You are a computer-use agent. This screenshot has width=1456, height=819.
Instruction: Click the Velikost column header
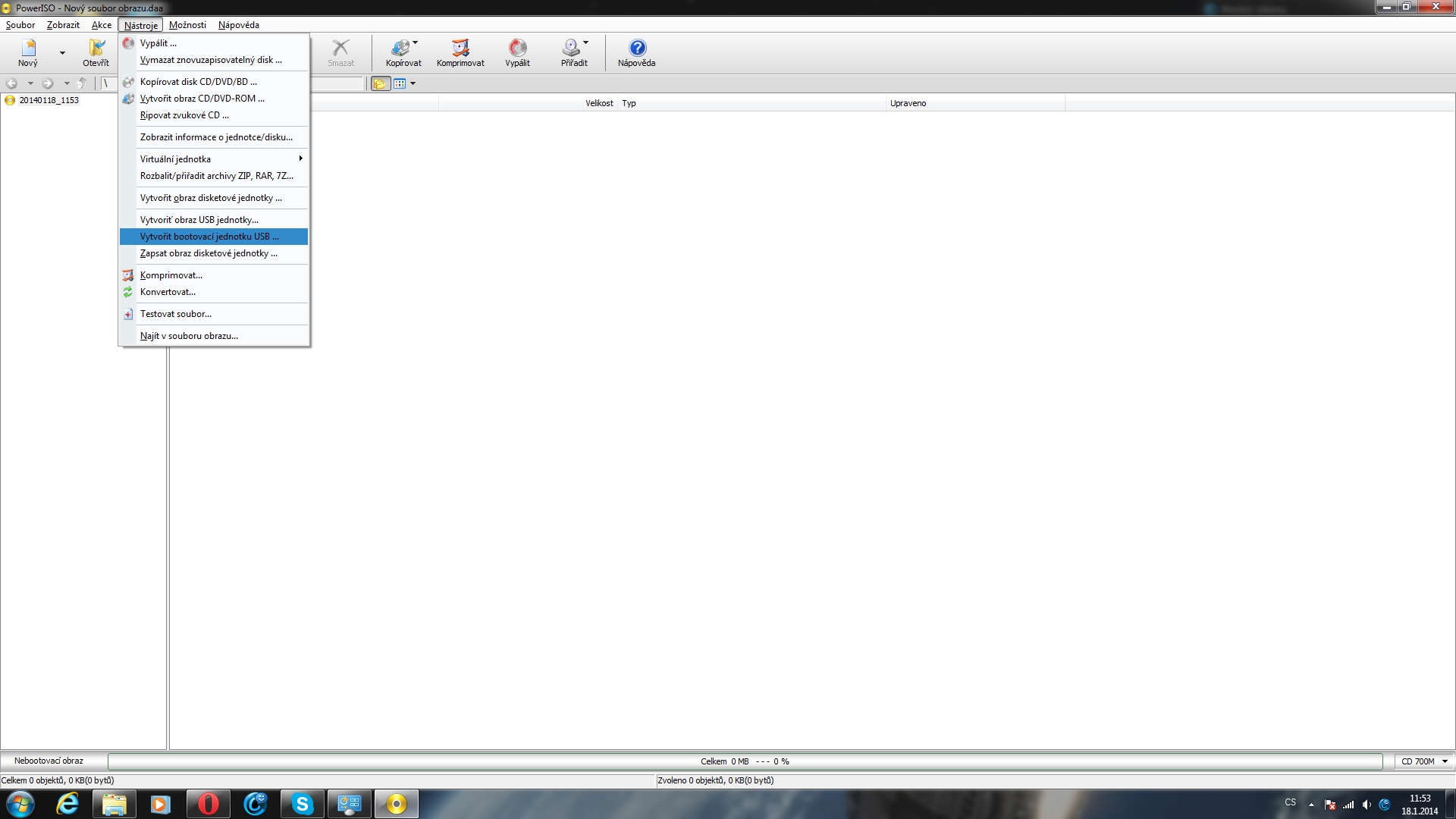click(598, 103)
